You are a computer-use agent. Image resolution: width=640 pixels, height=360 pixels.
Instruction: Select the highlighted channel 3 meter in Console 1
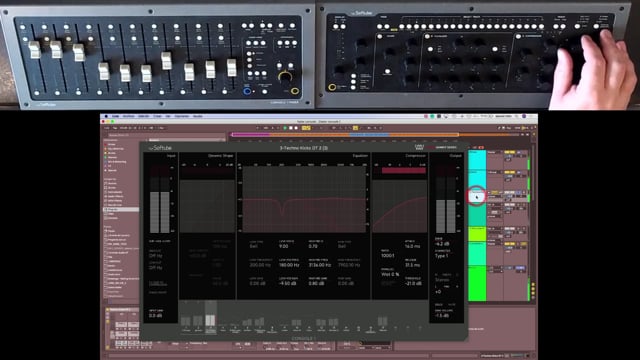click(211, 319)
